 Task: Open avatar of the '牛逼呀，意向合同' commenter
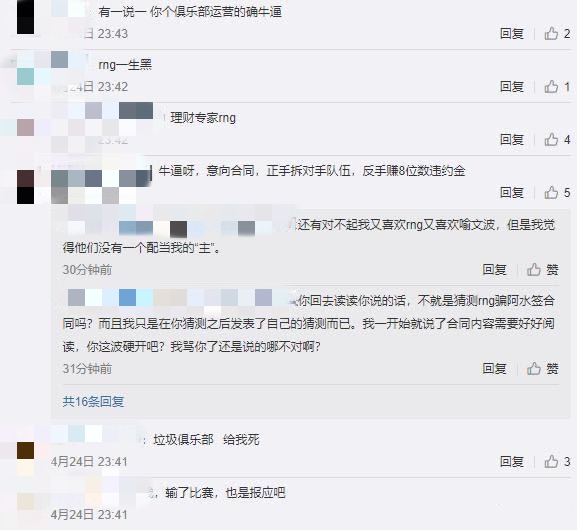pos(25,187)
